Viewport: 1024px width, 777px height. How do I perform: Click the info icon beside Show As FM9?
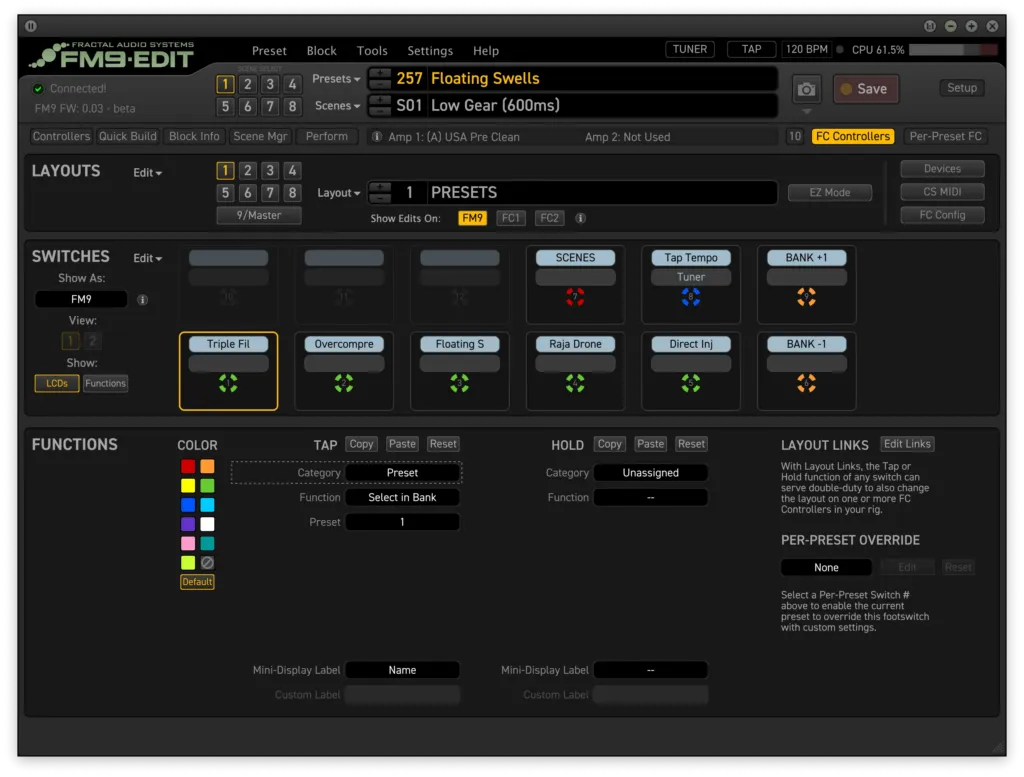142,299
